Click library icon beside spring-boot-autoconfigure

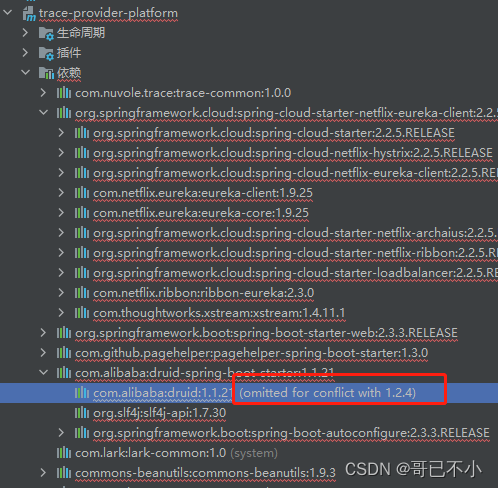pos(82,433)
